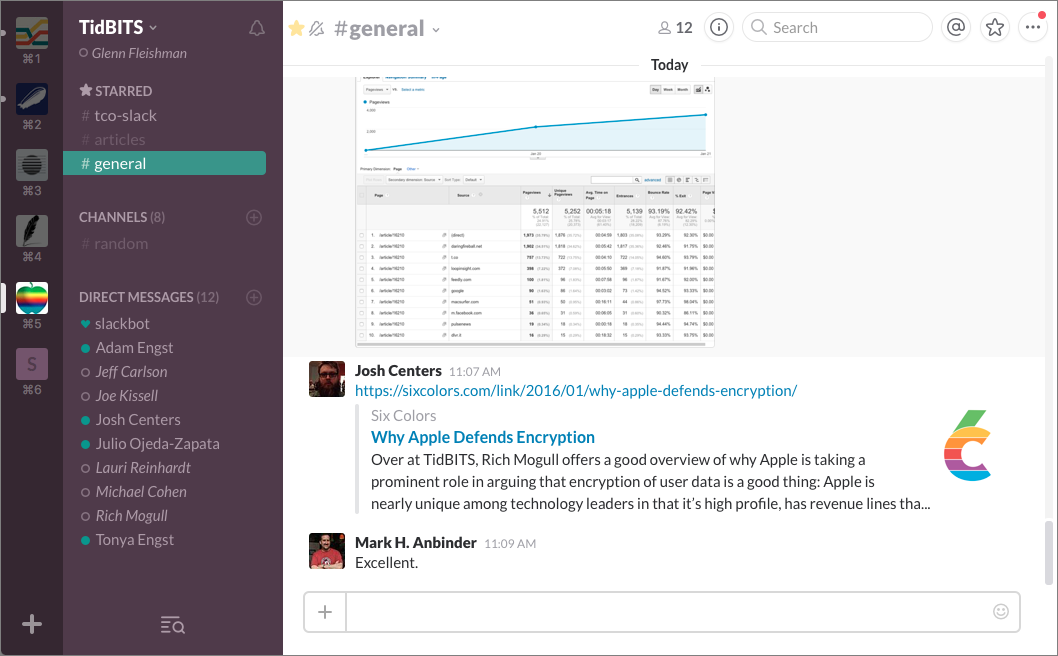Attach content via plus icon beside message field
This screenshot has height=656, width=1058.
(324, 611)
